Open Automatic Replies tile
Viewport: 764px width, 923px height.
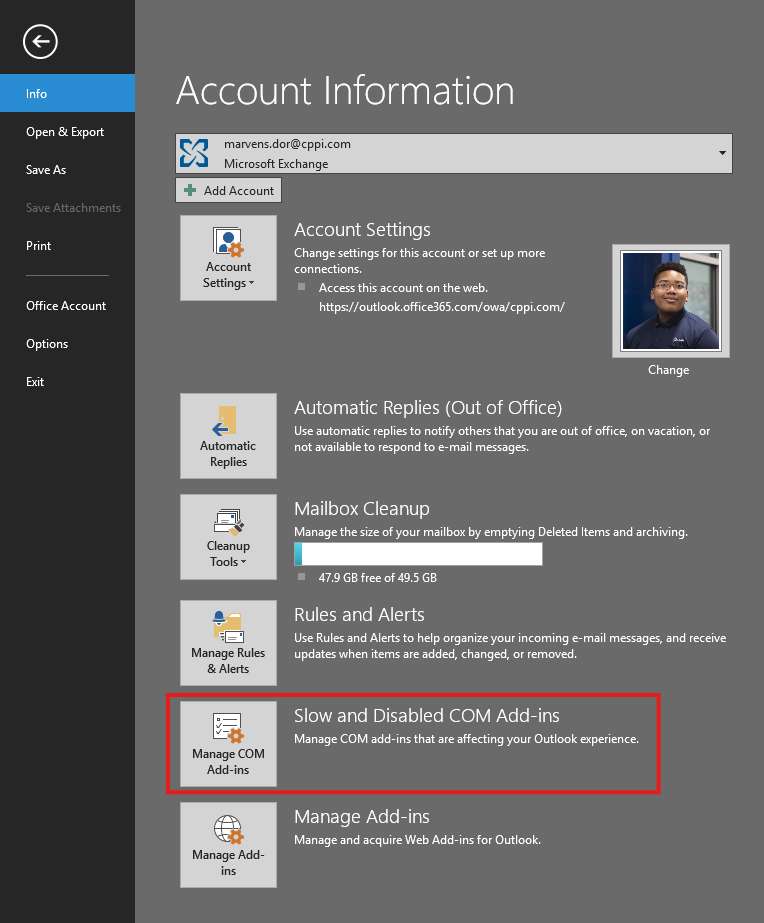[228, 436]
